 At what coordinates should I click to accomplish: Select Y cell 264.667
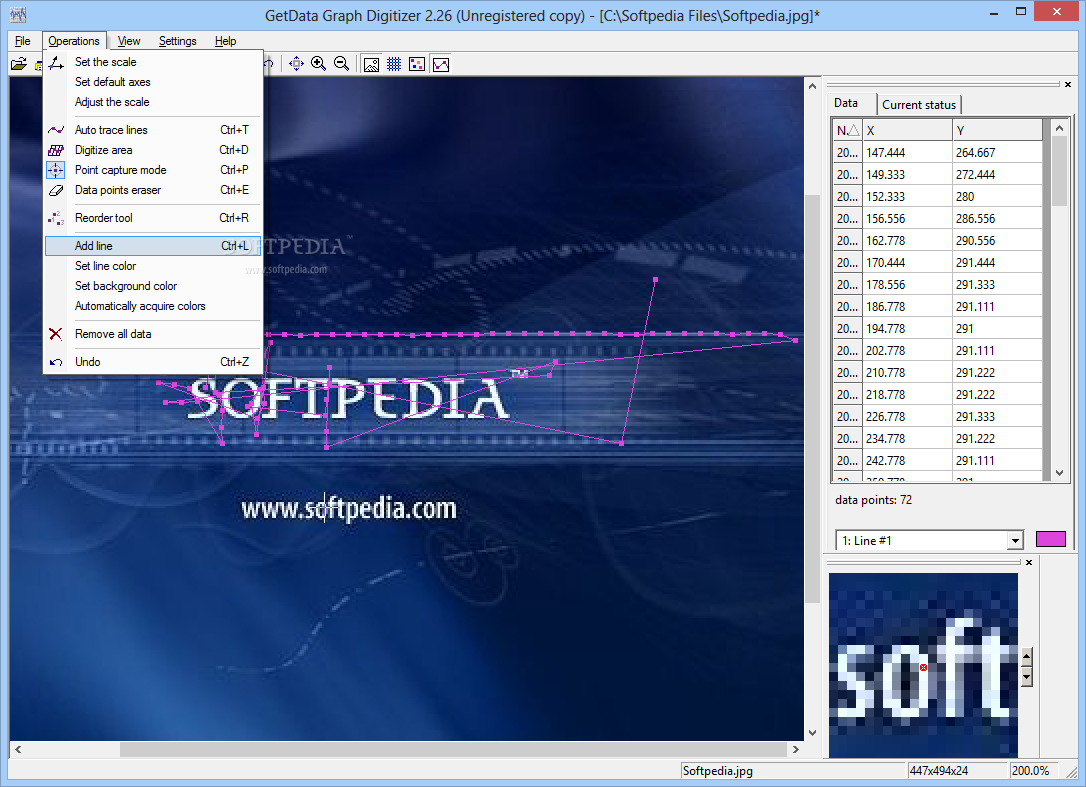[x=997, y=152]
